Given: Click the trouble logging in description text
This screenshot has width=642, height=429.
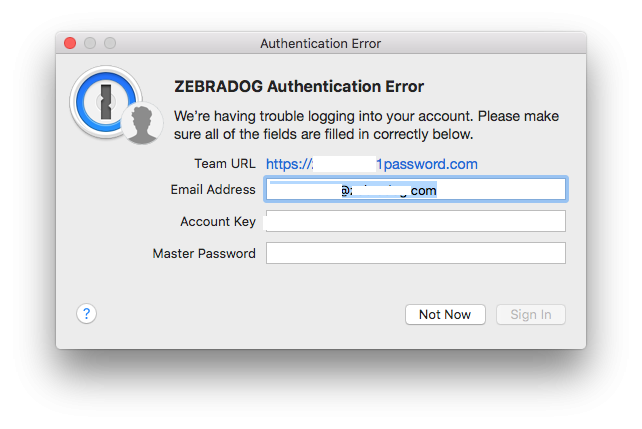Looking at the screenshot, I should pyautogui.click(x=366, y=125).
